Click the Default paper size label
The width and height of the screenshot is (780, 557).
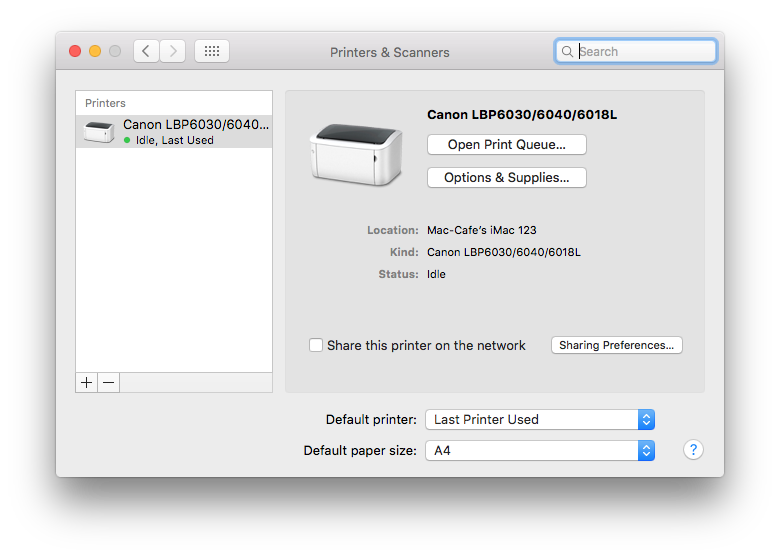pos(360,451)
